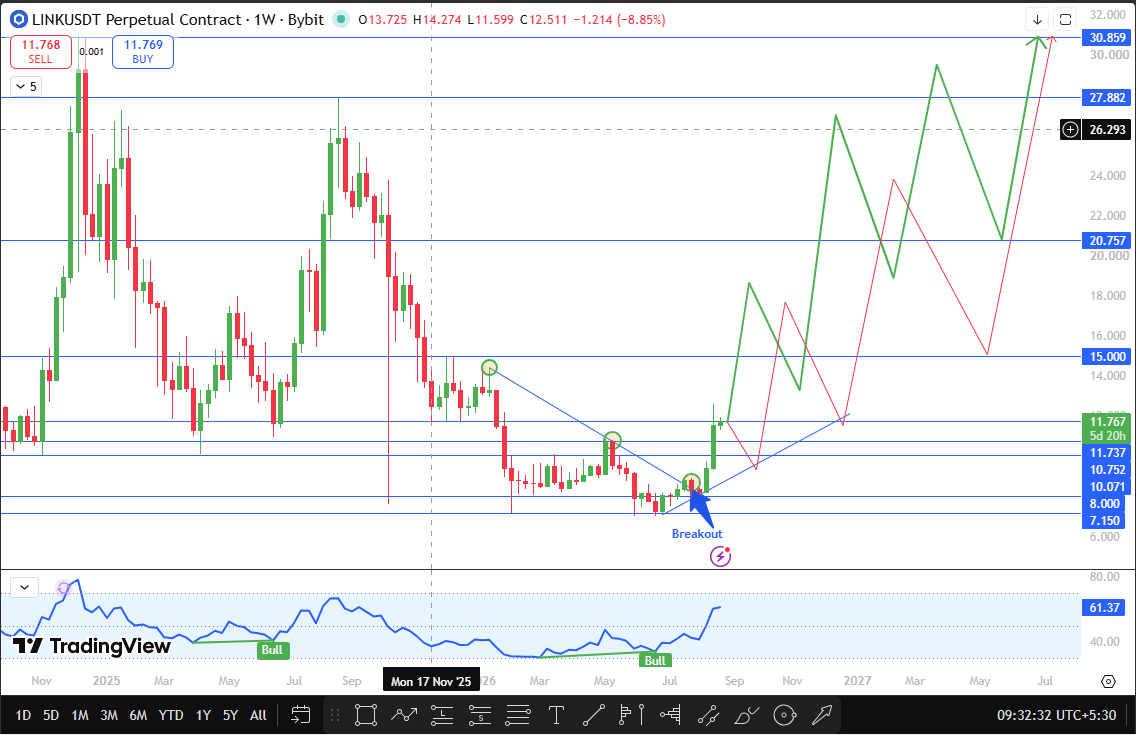Screen dimensions: 1136x735
Task: Select the horizontal lines drawing tool
Action: [x=518, y=715]
